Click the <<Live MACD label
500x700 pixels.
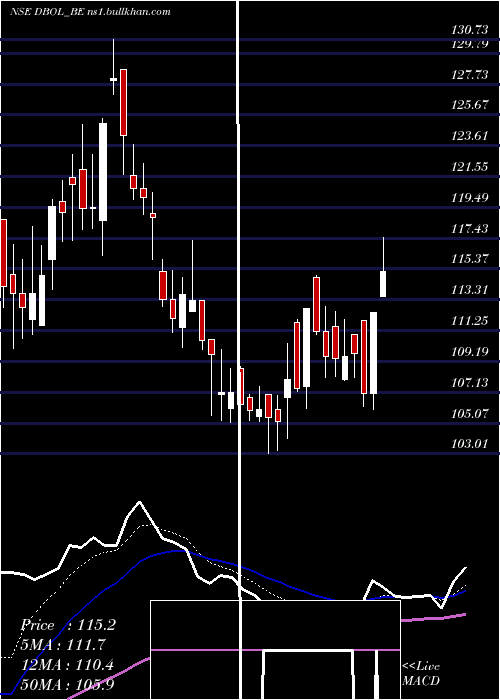[x=421, y=673]
